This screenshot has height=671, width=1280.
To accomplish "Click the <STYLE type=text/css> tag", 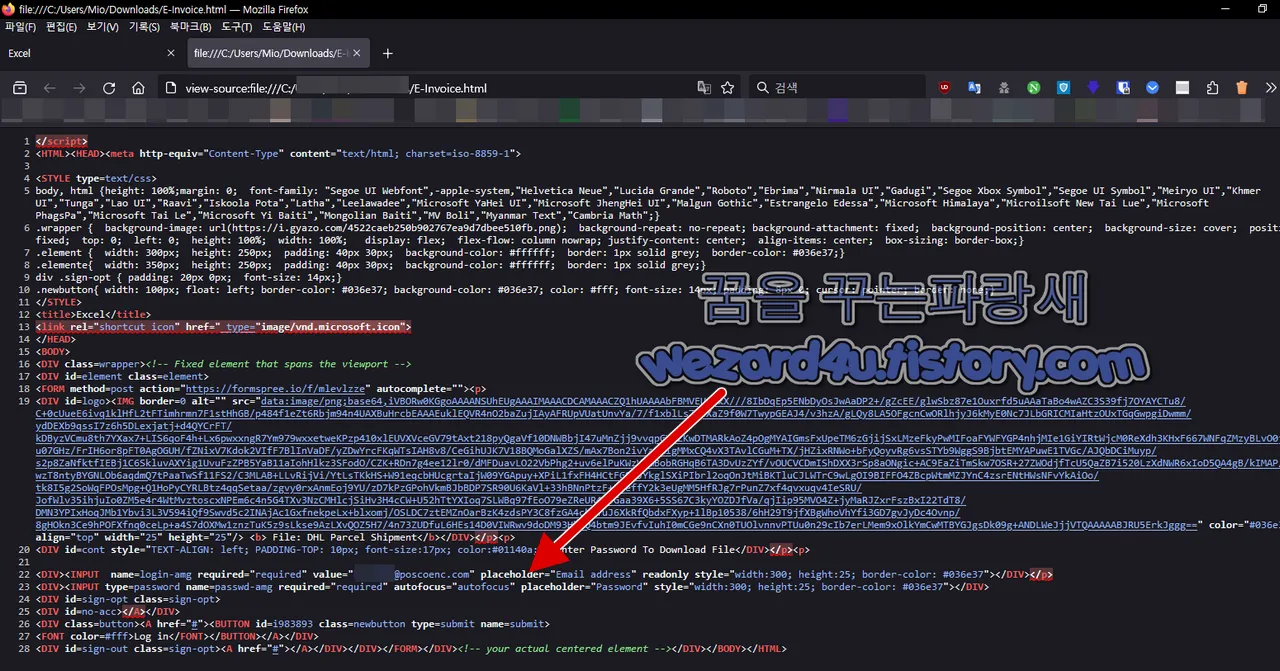I will [x=96, y=178].
